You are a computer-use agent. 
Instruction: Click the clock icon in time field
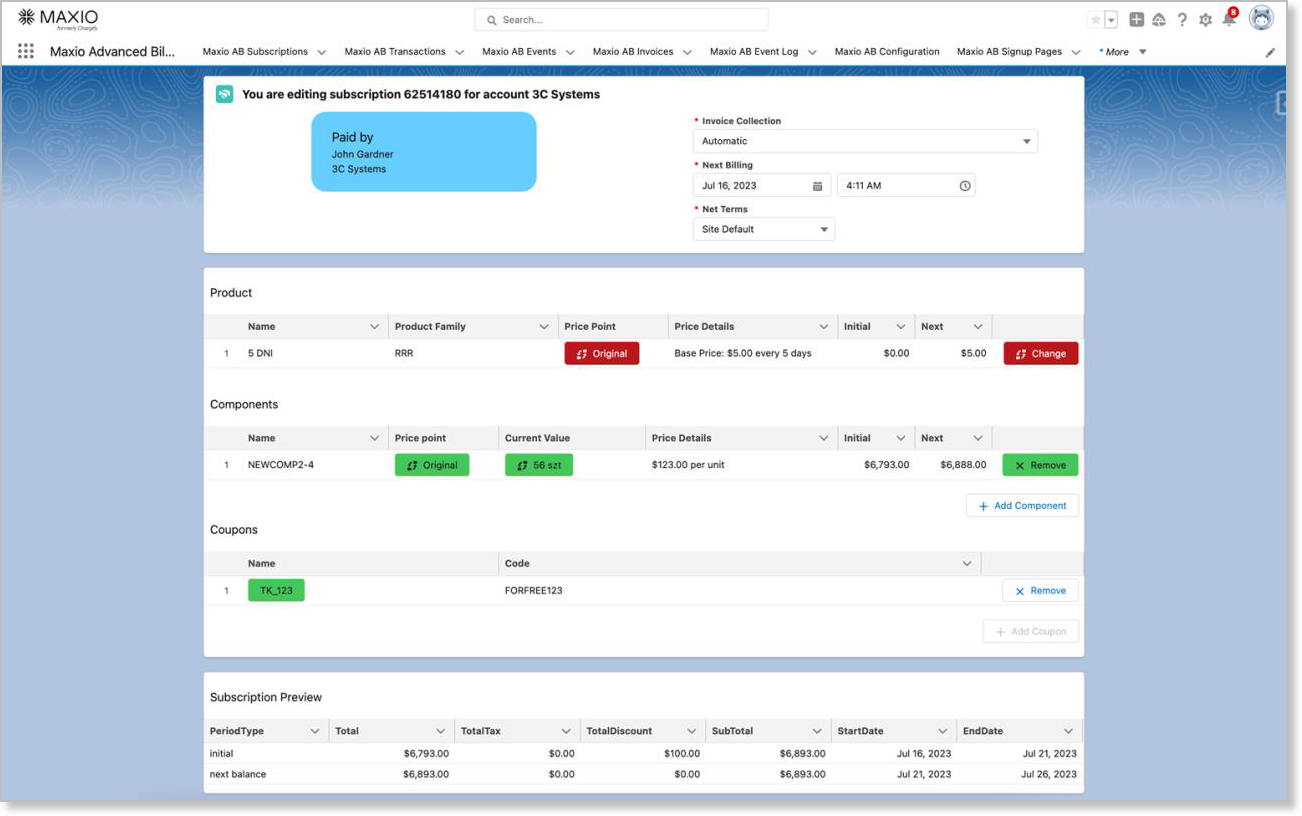coord(964,186)
